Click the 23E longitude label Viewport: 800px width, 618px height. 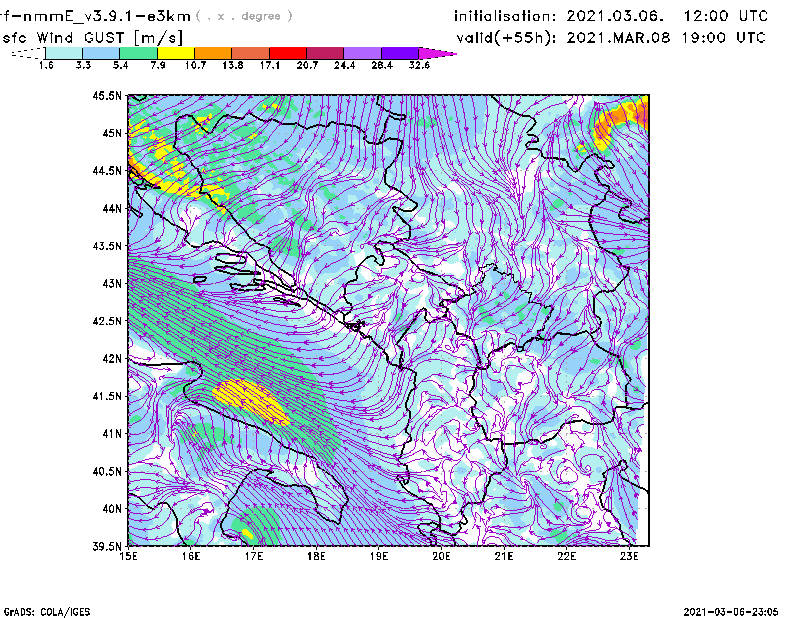pos(629,556)
